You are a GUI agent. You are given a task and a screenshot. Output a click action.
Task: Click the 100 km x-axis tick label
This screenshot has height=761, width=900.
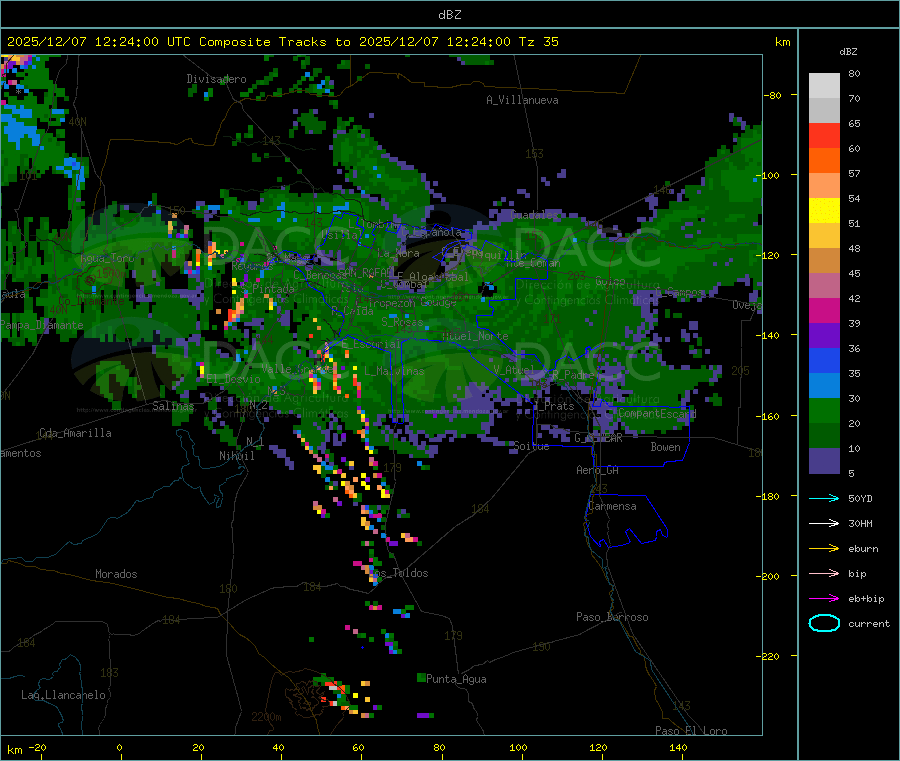click(518, 747)
